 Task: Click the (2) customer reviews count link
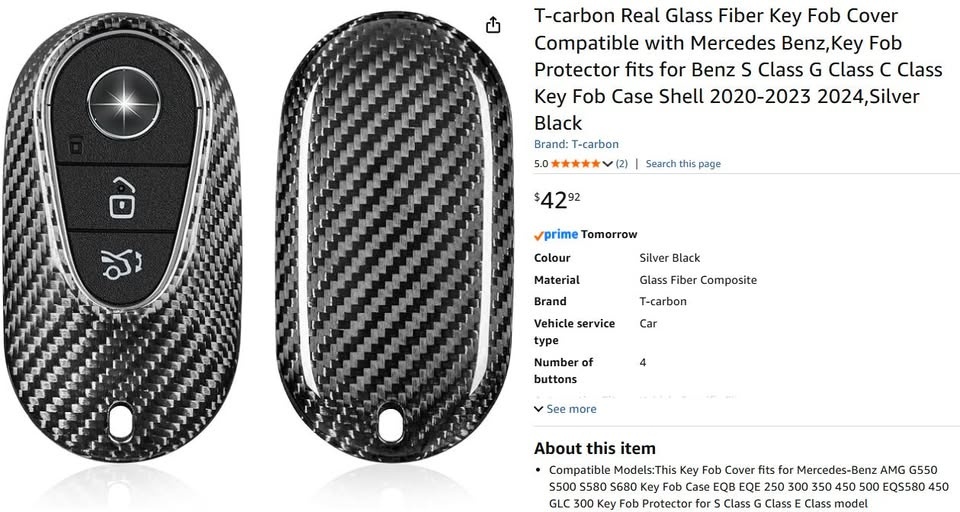click(x=621, y=164)
